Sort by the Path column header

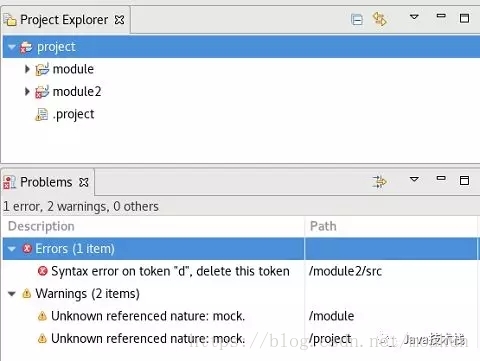391,226
